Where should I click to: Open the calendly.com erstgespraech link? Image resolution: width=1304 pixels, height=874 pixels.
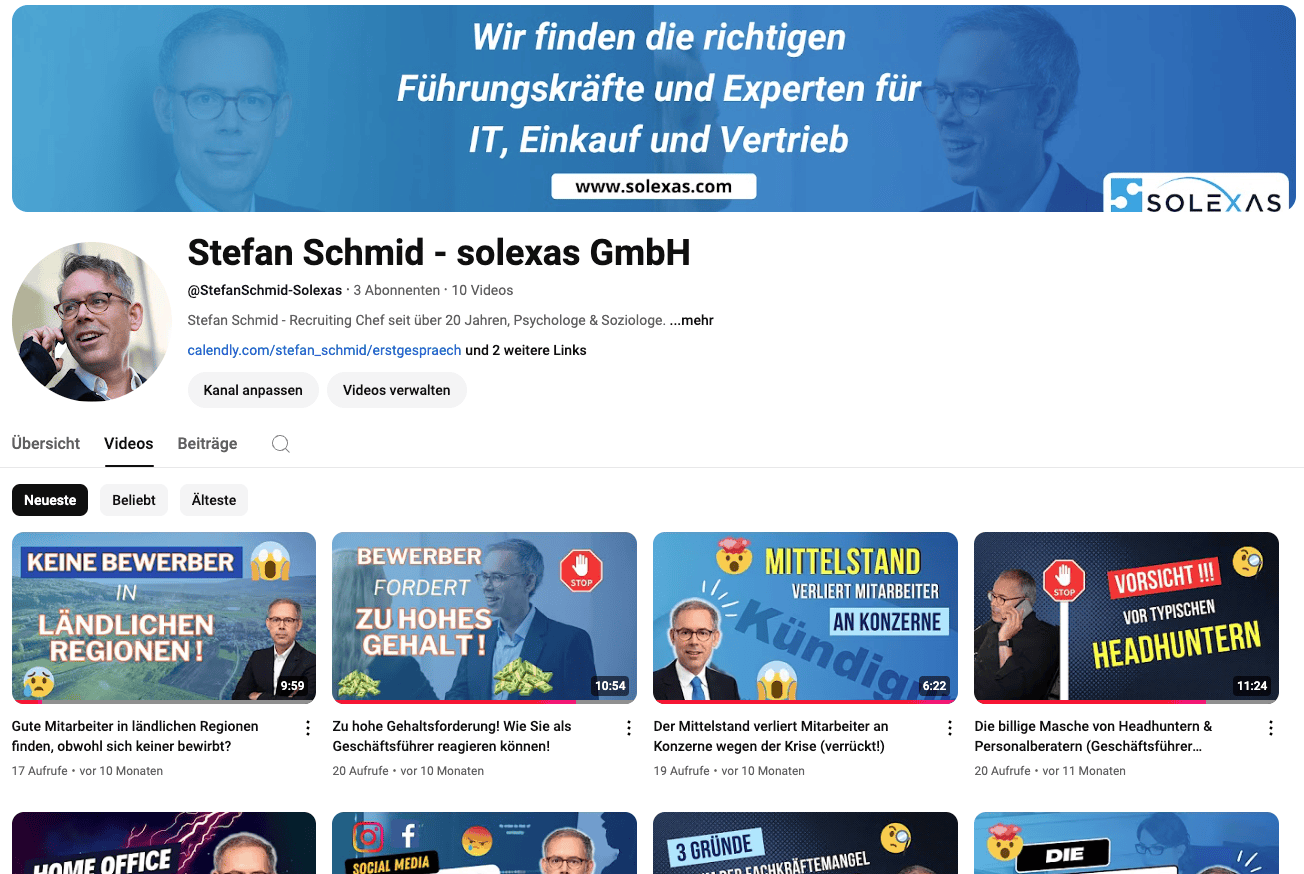click(324, 351)
